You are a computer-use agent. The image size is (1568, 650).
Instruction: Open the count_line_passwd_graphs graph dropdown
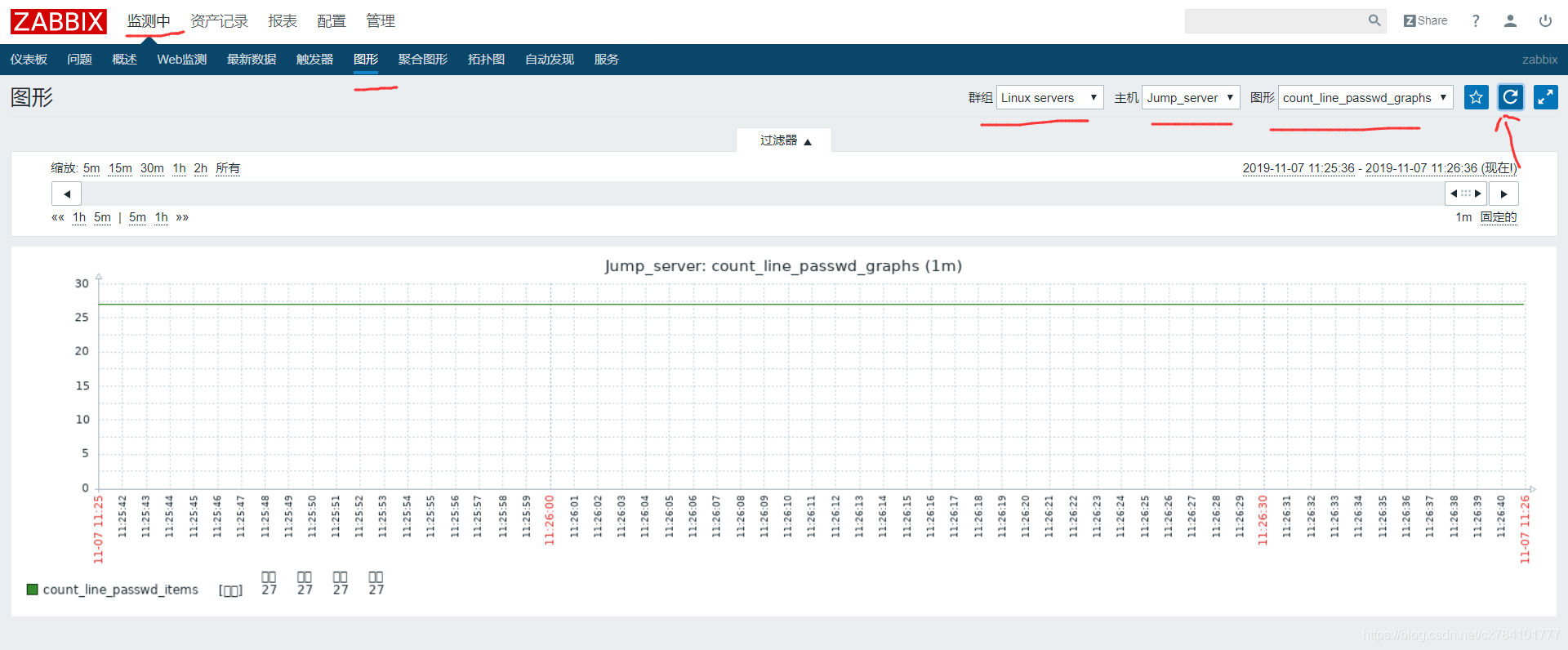point(1365,97)
